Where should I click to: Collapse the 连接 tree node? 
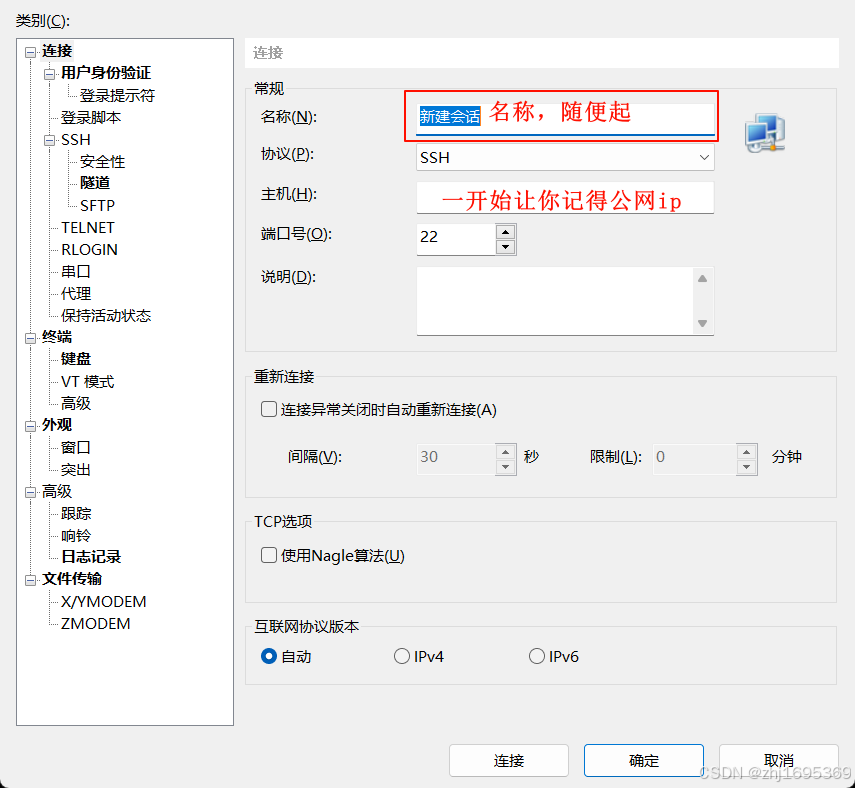(x=31, y=52)
